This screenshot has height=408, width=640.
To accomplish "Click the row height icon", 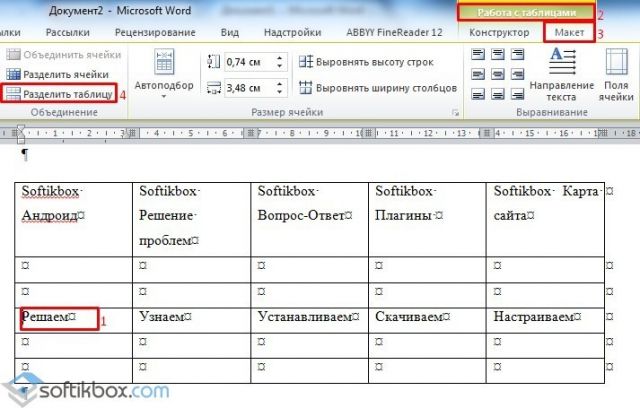I will (213, 62).
